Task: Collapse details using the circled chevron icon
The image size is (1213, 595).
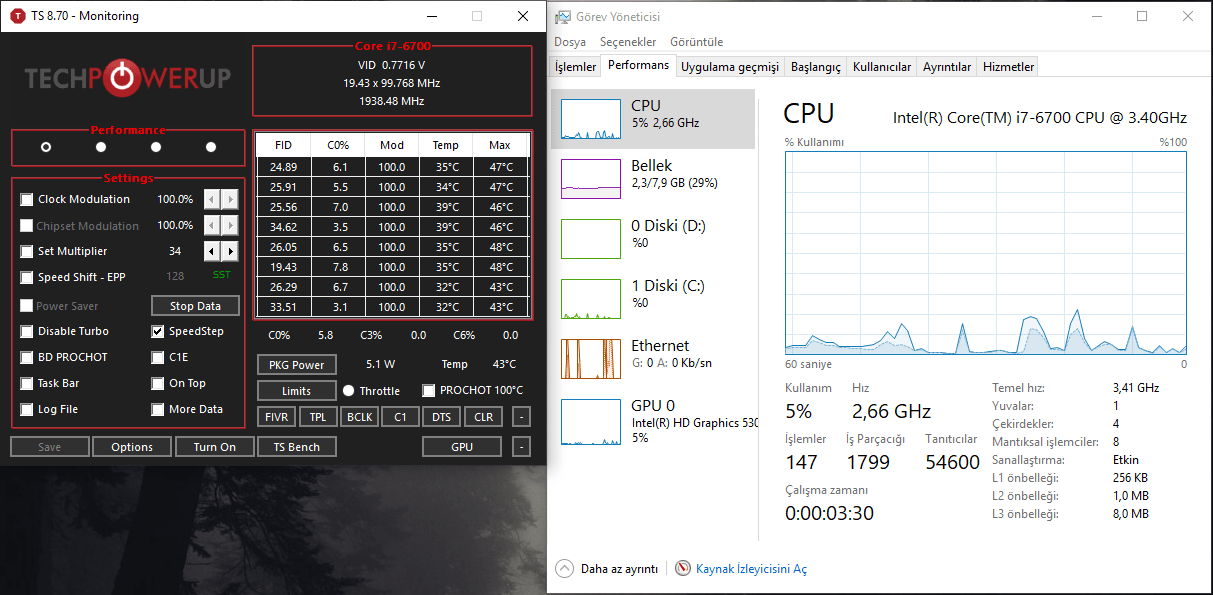Action: [564, 568]
